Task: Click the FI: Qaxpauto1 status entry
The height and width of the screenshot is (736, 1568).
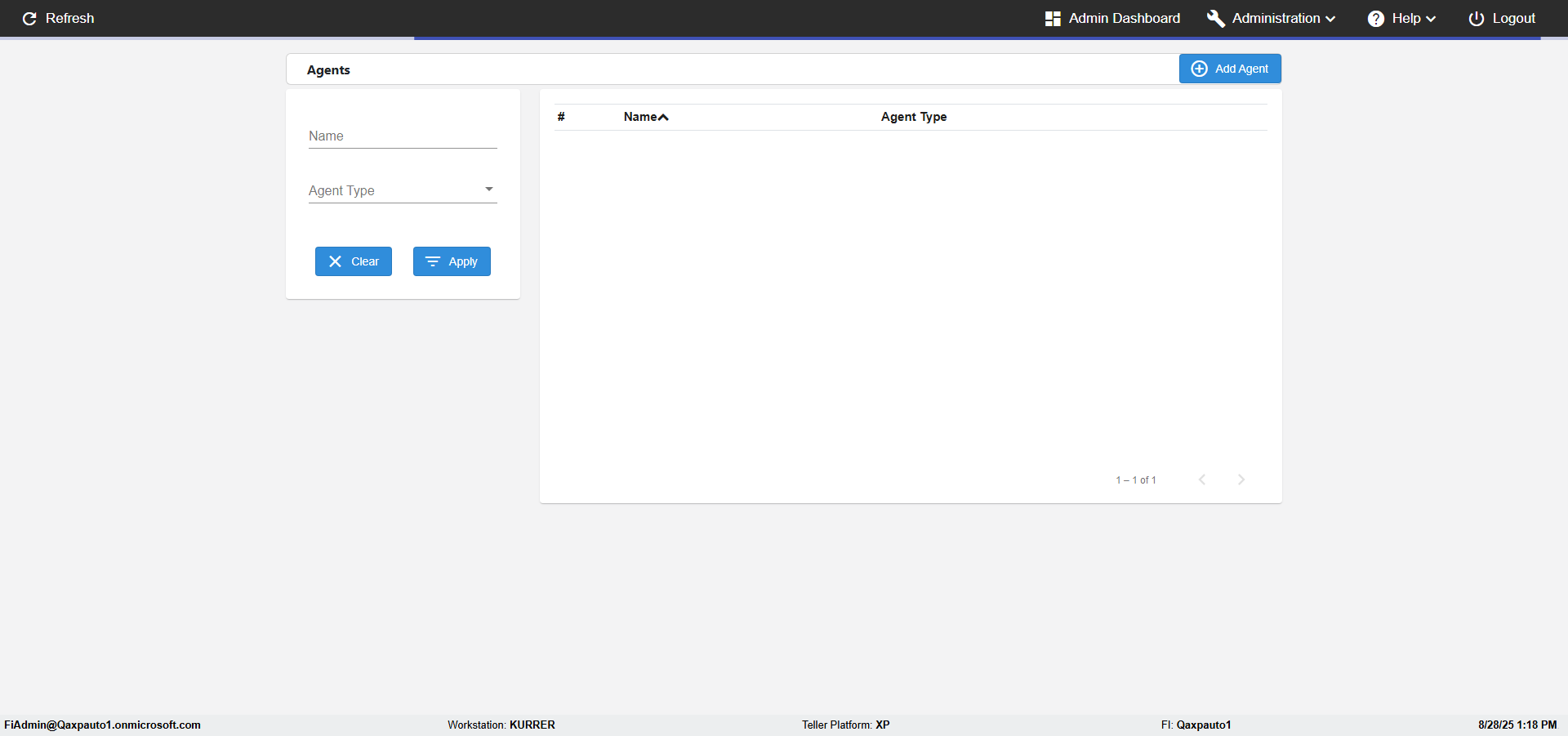Action: point(1196,725)
